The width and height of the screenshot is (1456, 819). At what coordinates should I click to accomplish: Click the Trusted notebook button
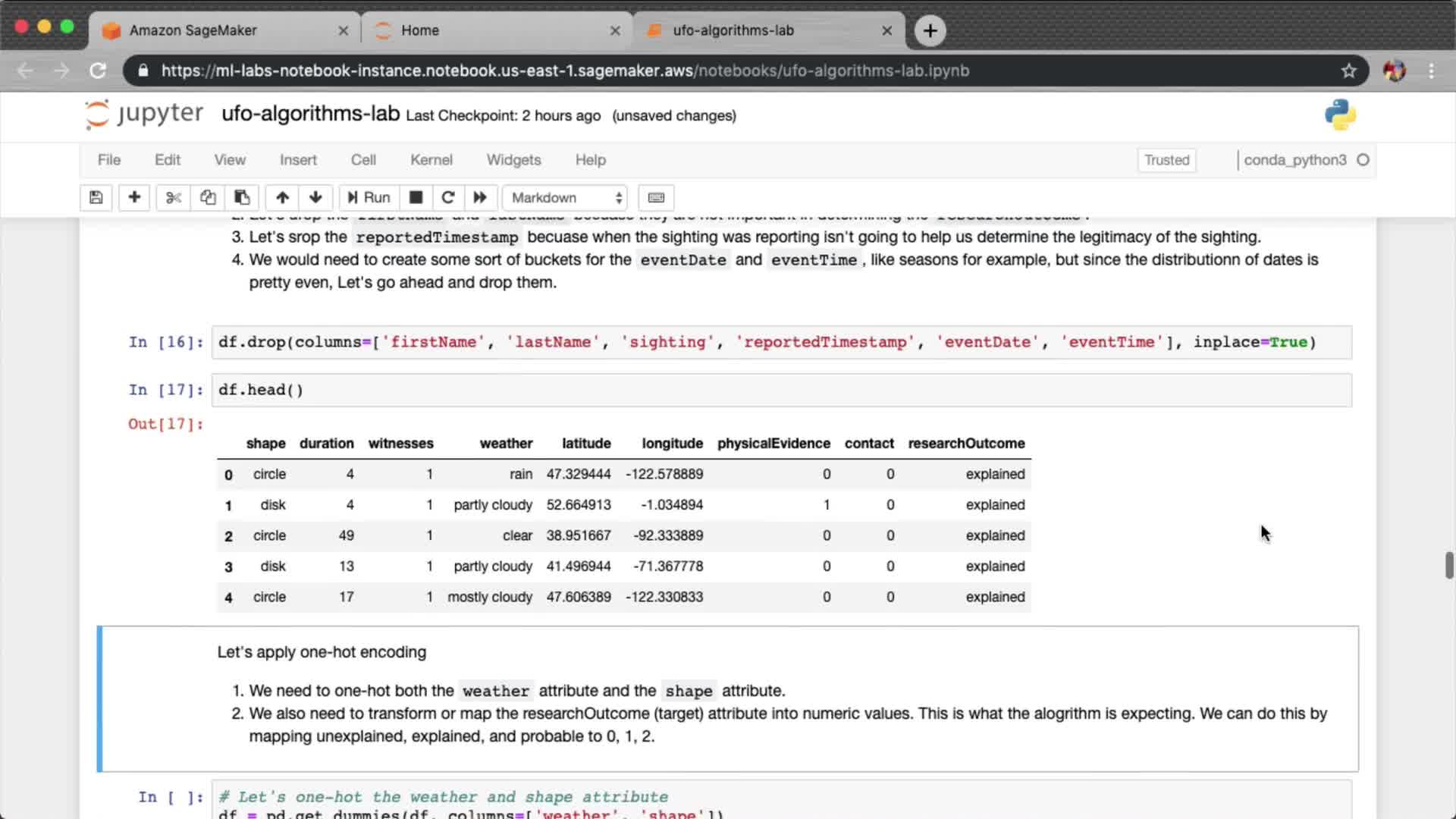coord(1166,160)
